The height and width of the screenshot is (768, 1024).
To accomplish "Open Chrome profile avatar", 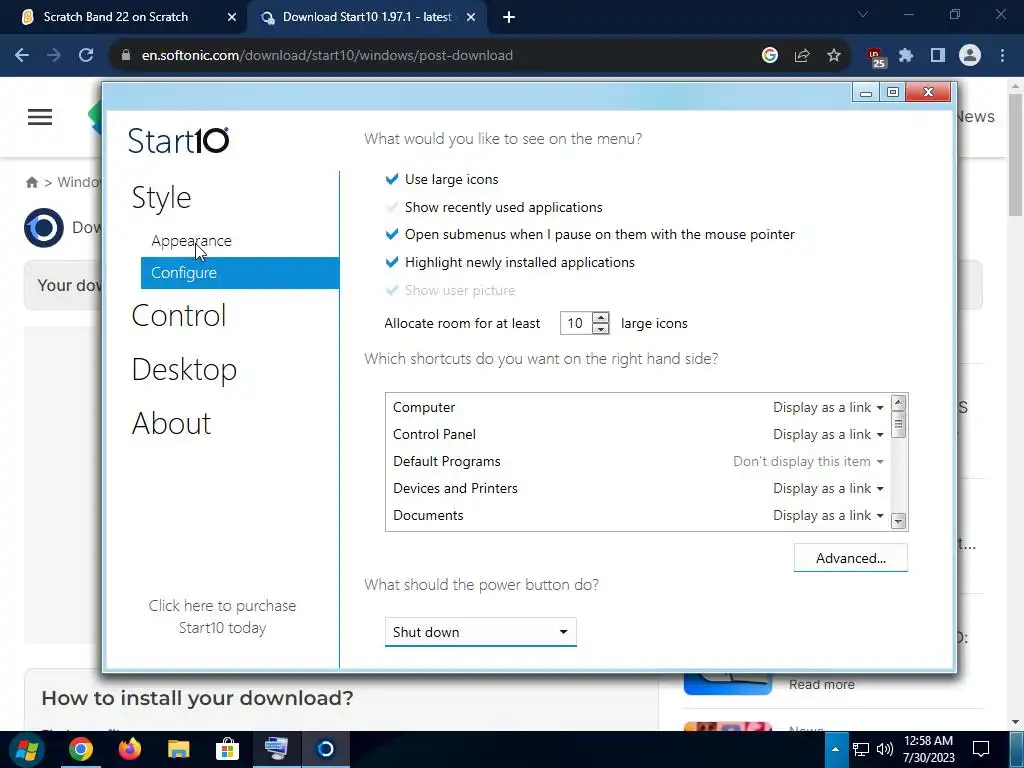I will click(970, 56).
